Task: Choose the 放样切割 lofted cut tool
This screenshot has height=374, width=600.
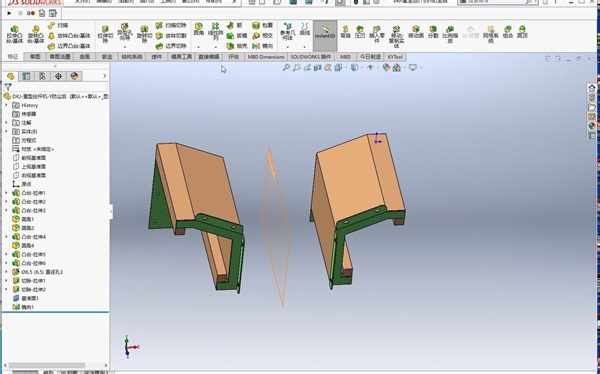Action: [x=171, y=36]
